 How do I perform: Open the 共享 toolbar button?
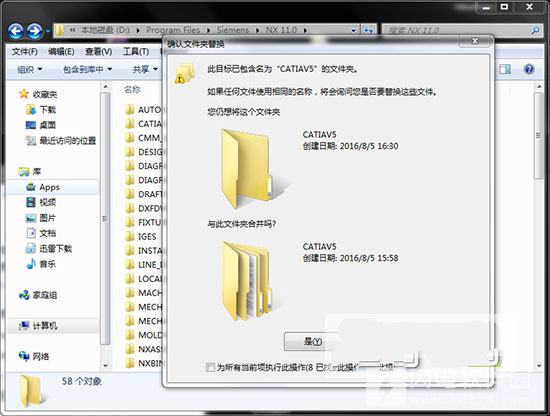[145, 69]
